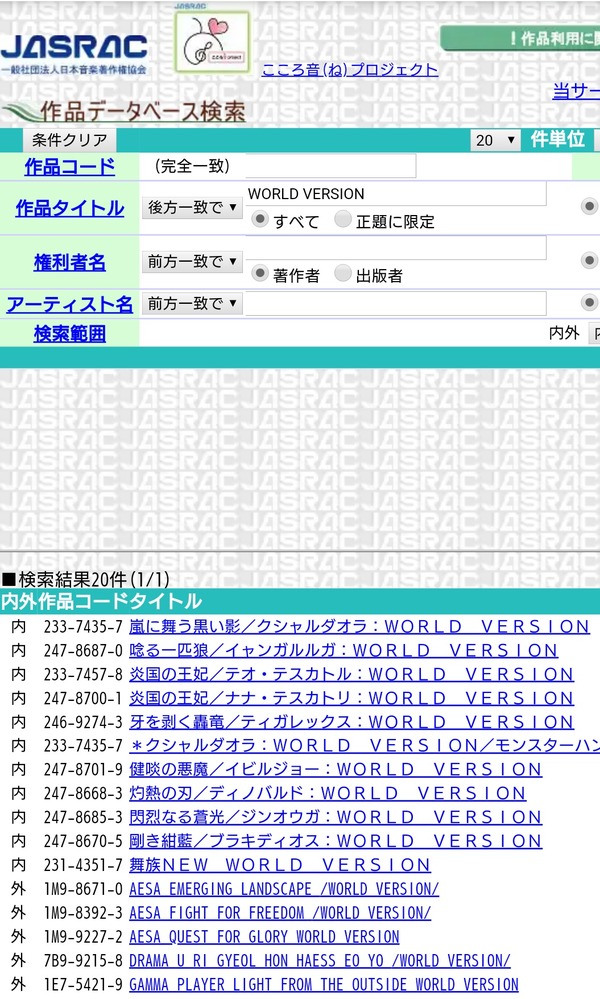600x999 pixels.
Task: Open result 炎国の王妃/テオ・テスカトル
Action: click(352, 674)
